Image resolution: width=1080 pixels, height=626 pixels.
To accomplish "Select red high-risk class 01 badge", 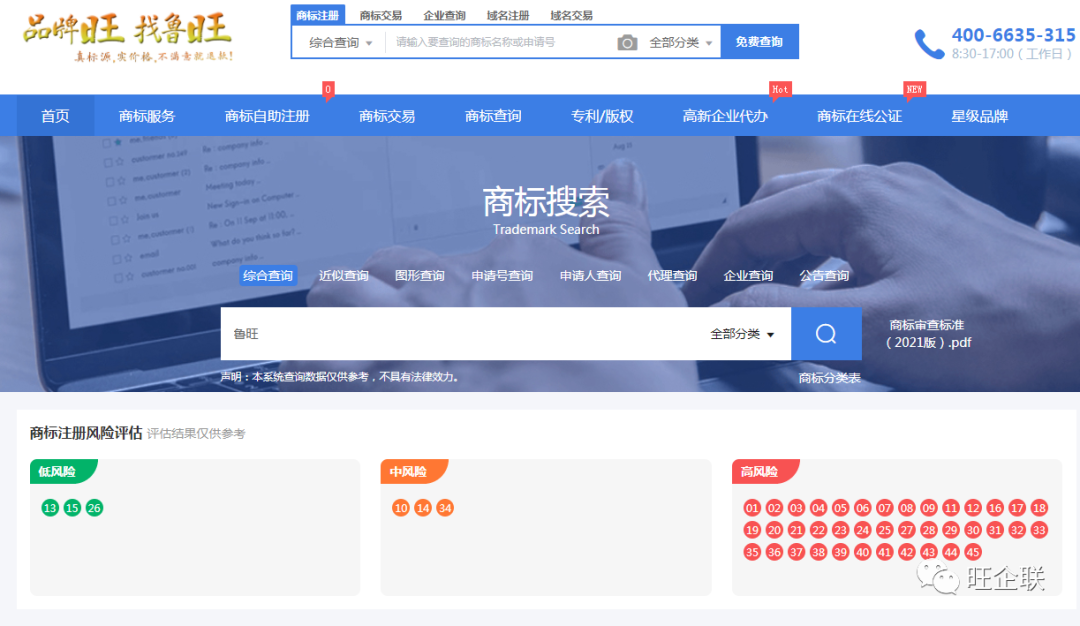I will (x=753, y=508).
